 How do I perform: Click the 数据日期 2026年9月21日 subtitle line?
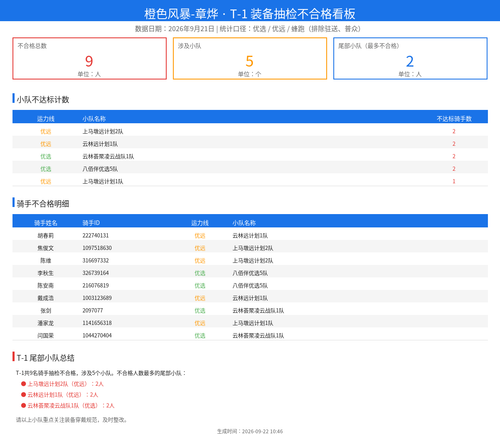(248, 29)
